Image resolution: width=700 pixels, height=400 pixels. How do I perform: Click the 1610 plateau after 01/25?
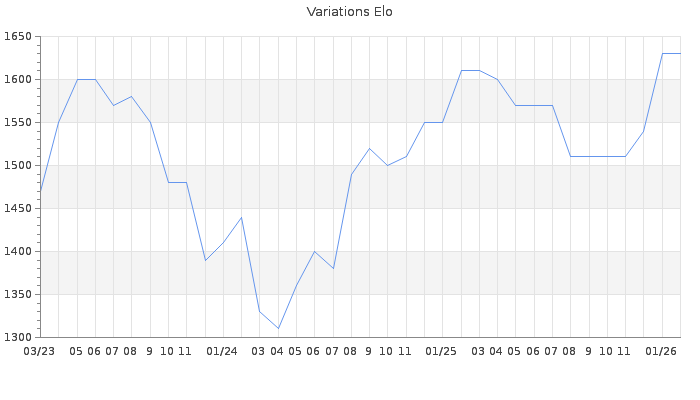click(x=470, y=70)
